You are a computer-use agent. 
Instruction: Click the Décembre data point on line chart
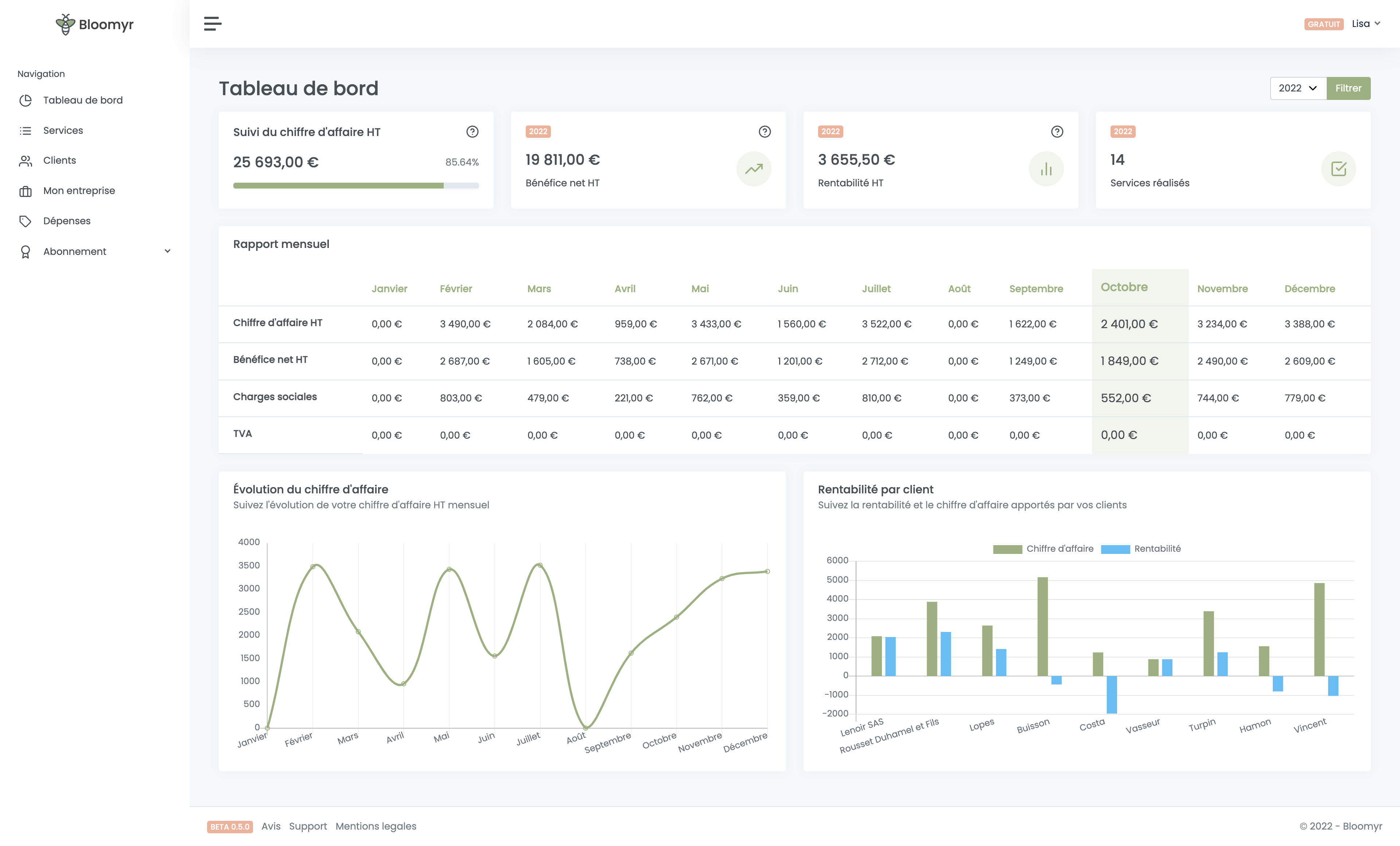pyautogui.click(x=767, y=571)
